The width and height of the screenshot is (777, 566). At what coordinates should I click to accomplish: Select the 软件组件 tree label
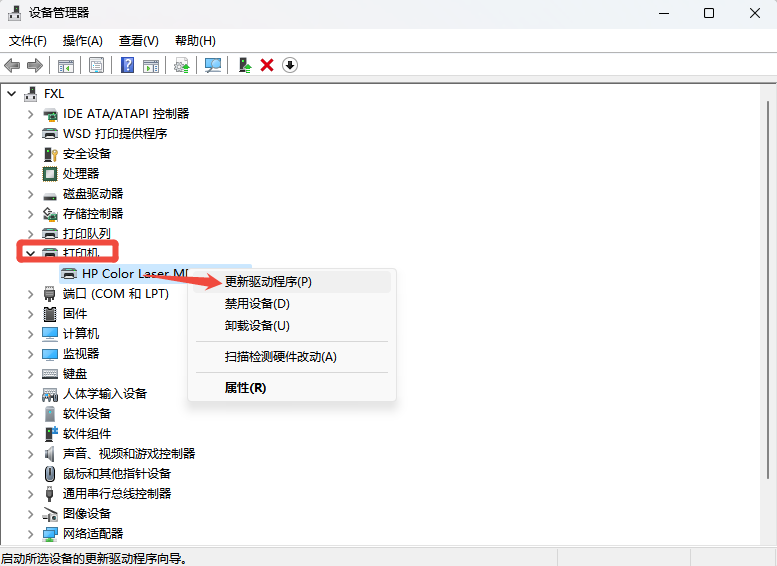pyautogui.click(x=87, y=434)
